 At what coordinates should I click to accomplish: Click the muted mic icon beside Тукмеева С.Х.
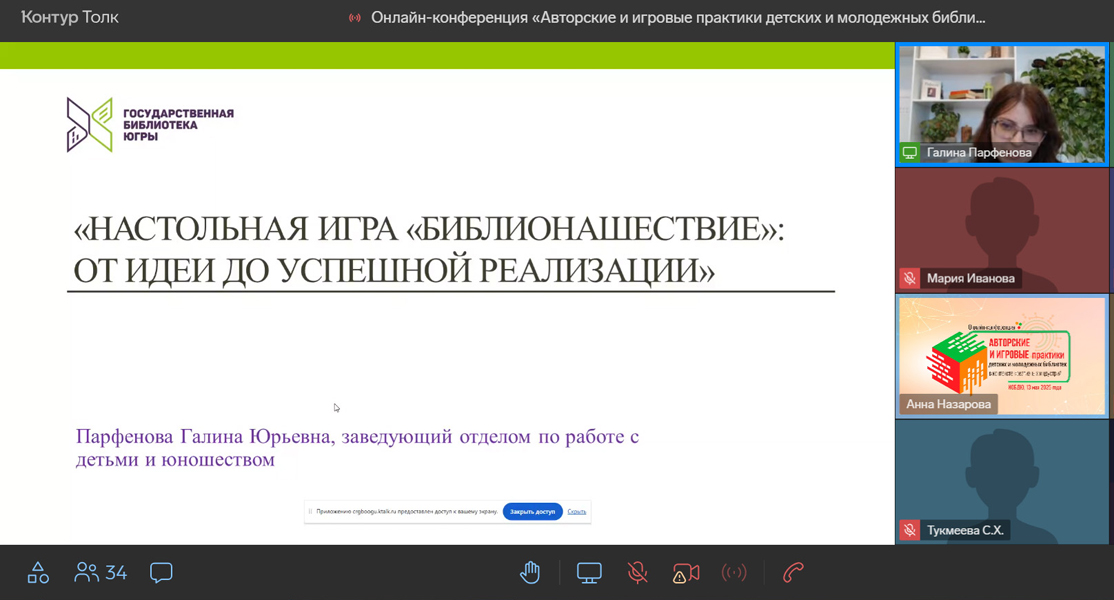click(x=910, y=531)
